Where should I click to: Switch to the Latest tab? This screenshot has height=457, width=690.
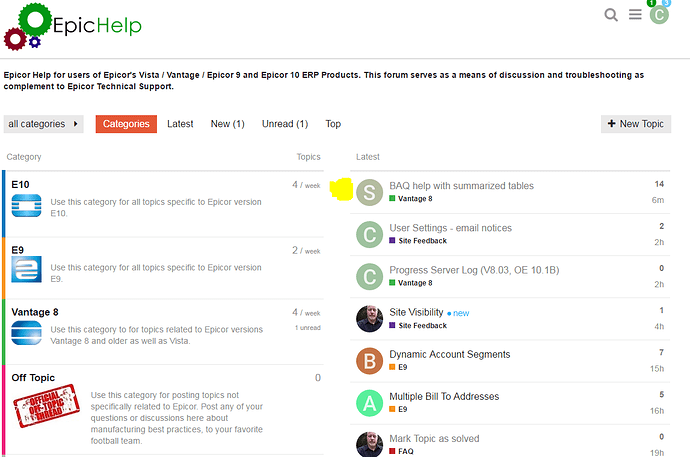[x=180, y=124]
